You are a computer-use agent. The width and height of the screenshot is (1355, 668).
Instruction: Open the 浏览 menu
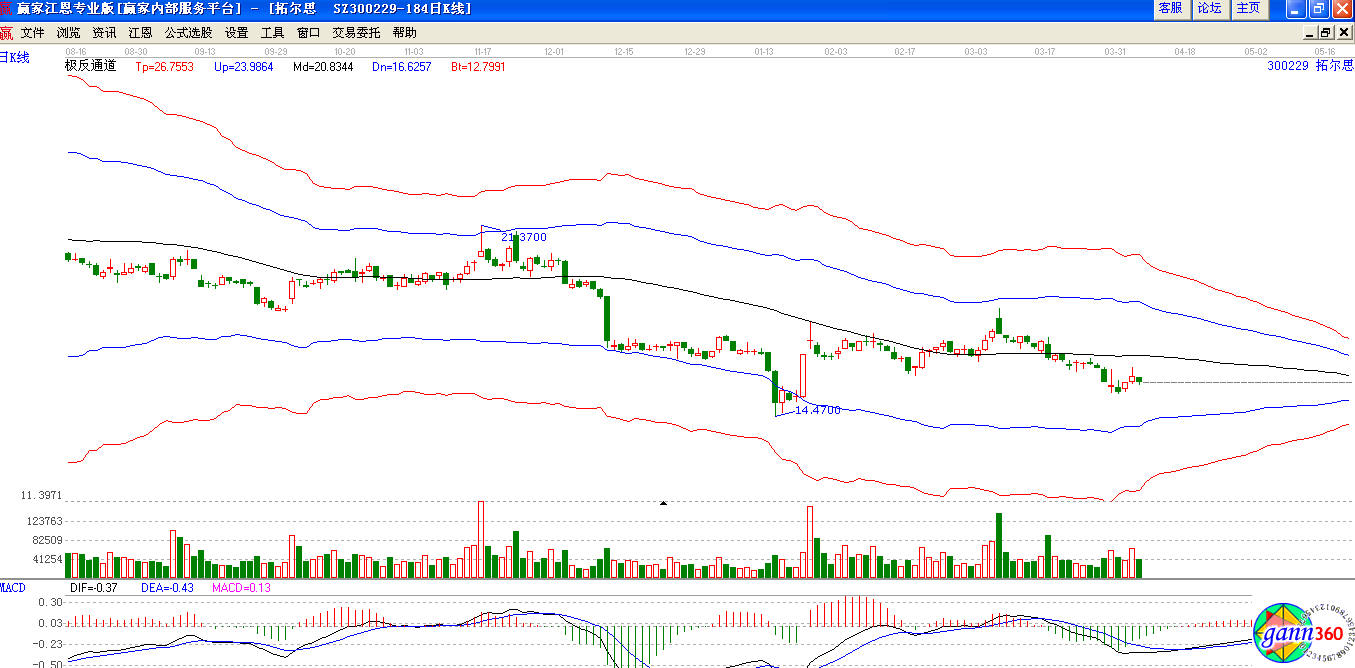tap(68, 32)
